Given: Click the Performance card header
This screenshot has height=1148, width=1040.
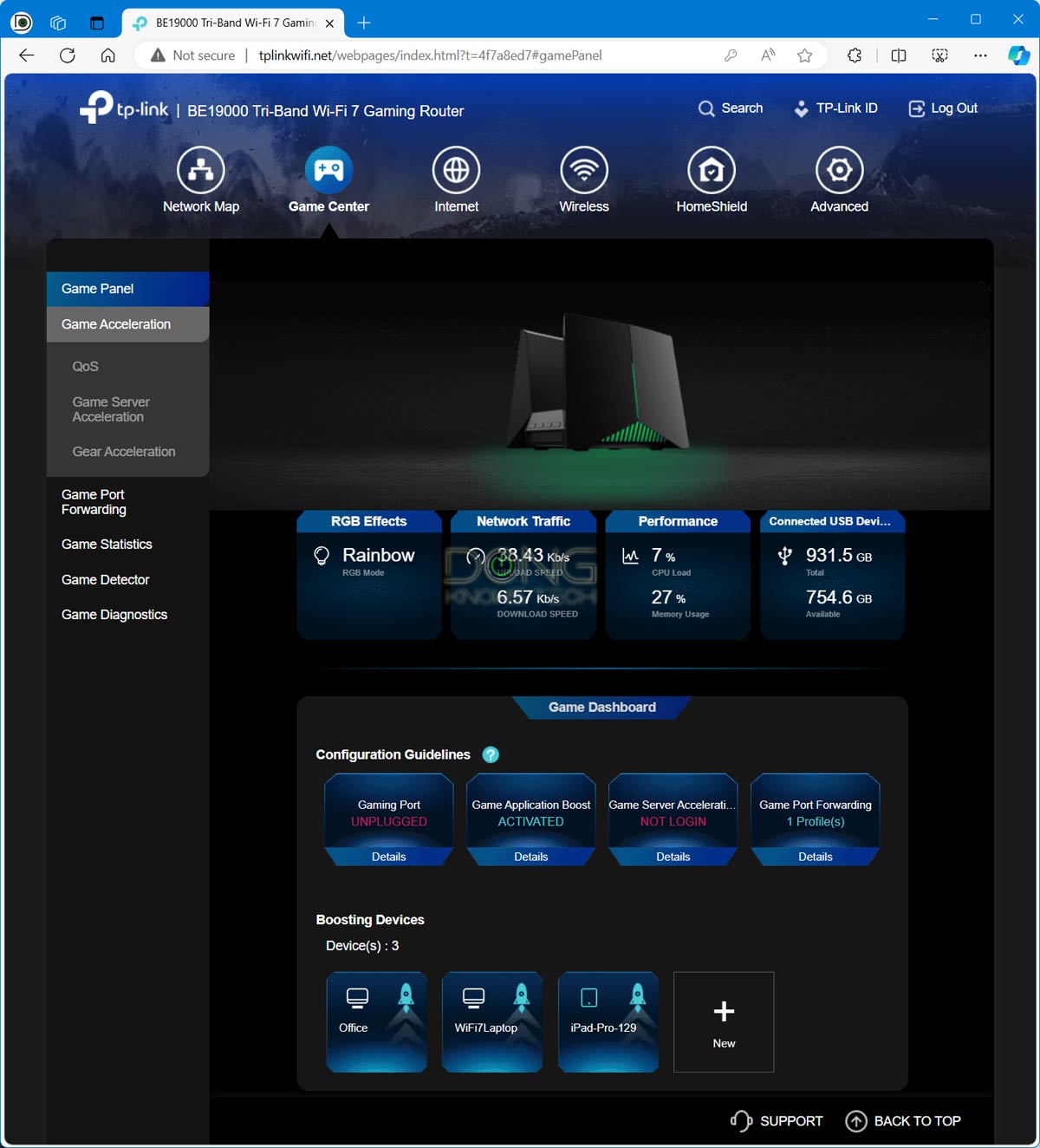Looking at the screenshot, I should click(x=678, y=521).
